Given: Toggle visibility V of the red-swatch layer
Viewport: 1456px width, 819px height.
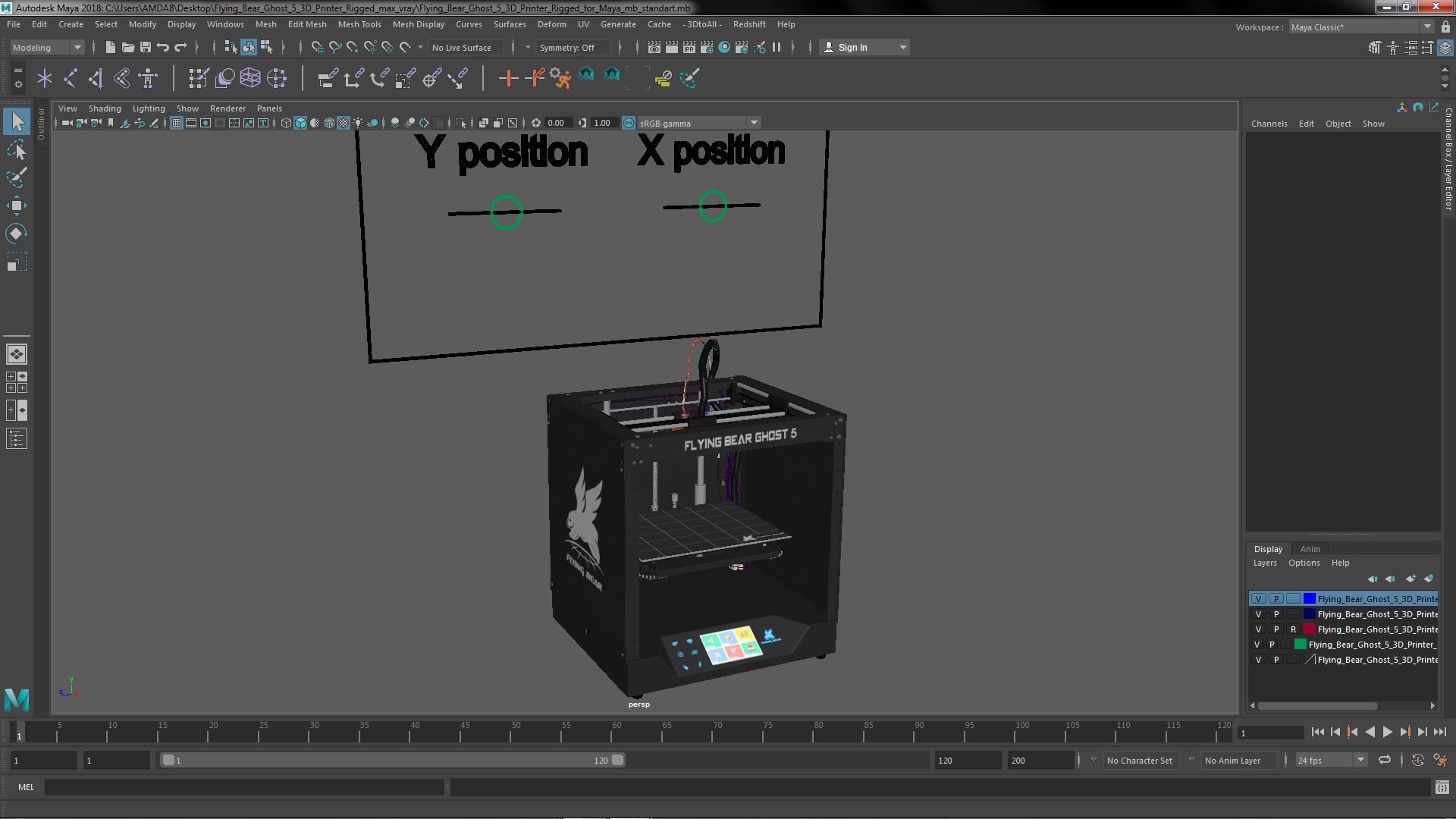Looking at the screenshot, I should (1259, 629).
